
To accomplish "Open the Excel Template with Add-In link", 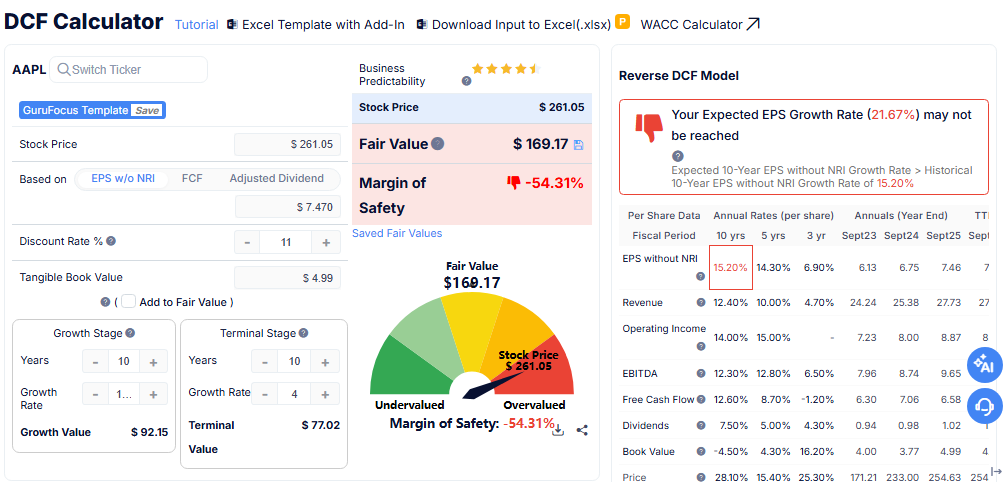I will point(323,24).
